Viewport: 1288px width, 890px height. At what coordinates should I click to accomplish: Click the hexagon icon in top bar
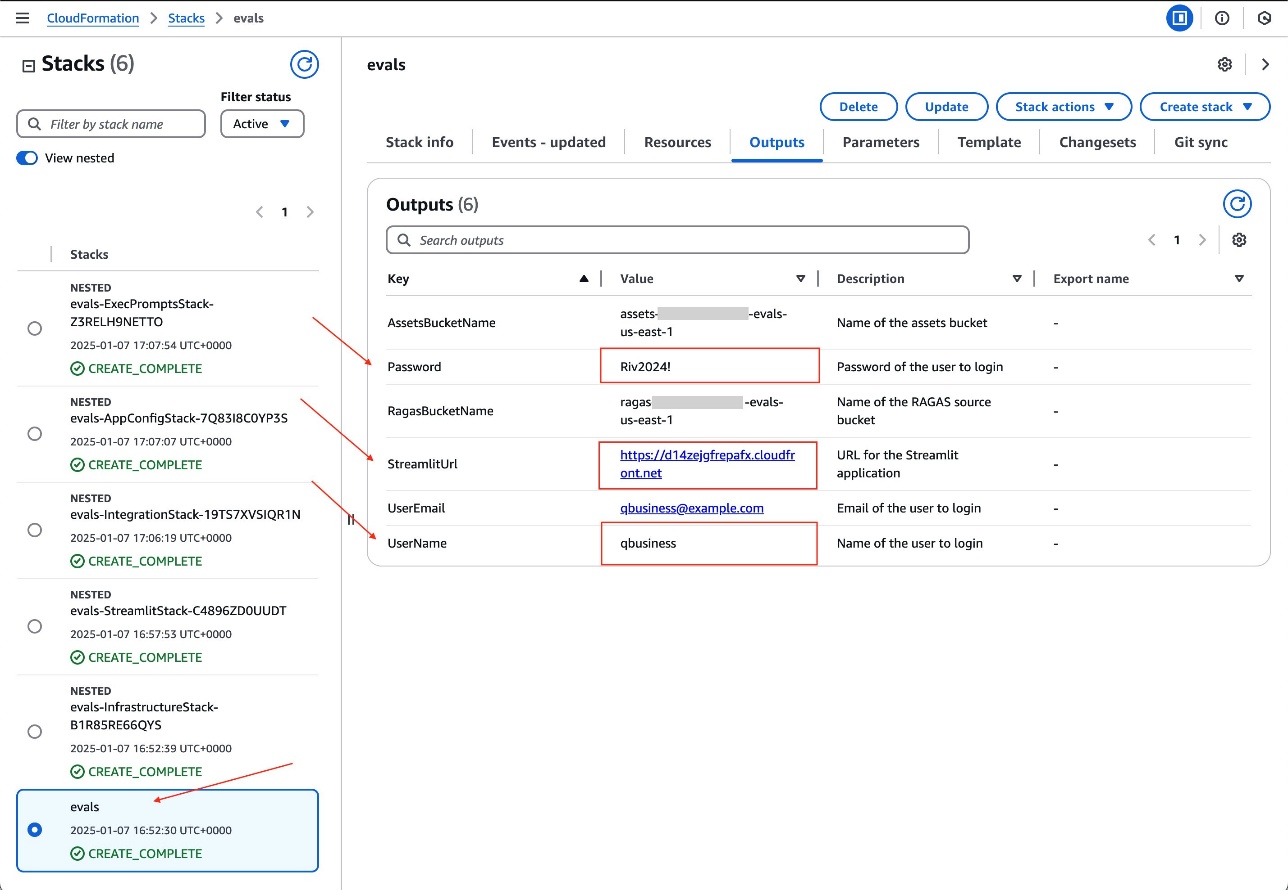(x=1264, y=18)
